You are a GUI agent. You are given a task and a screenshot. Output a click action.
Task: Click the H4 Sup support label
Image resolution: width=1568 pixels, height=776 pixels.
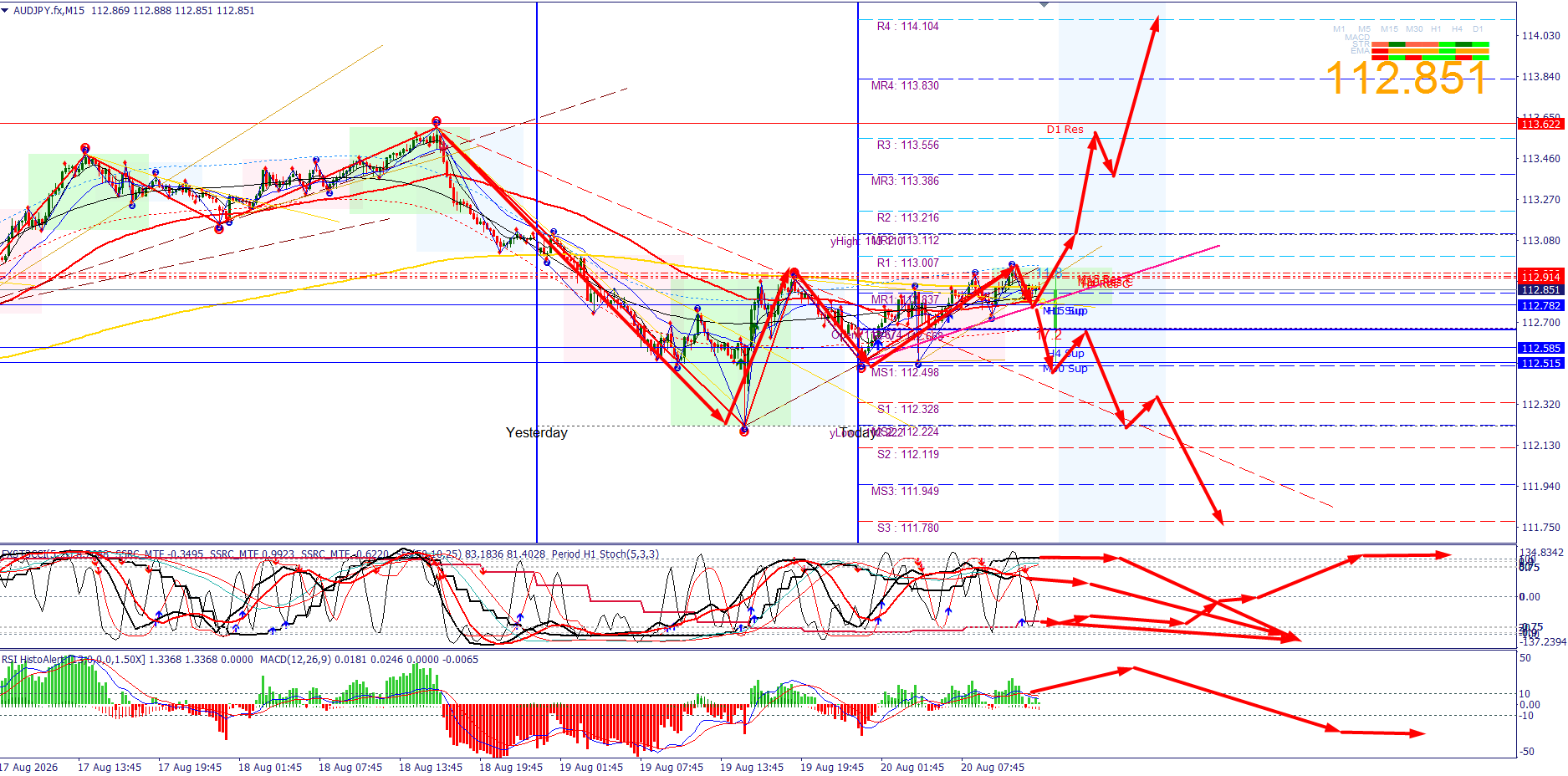tap(1068, 354)
